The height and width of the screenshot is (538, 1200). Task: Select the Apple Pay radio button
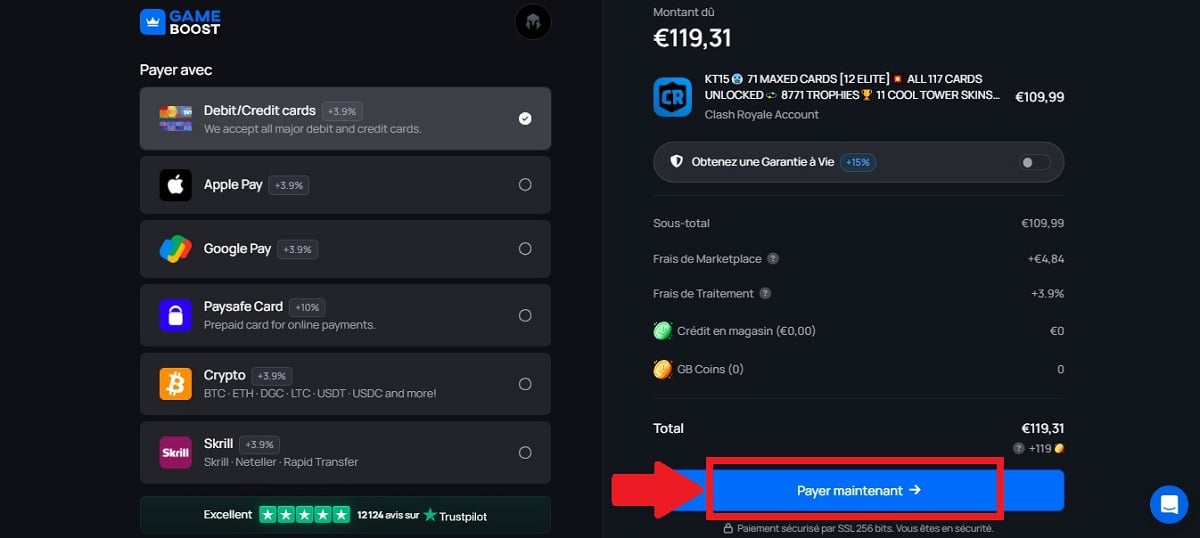pyautogui.click(x=525, y=185)
